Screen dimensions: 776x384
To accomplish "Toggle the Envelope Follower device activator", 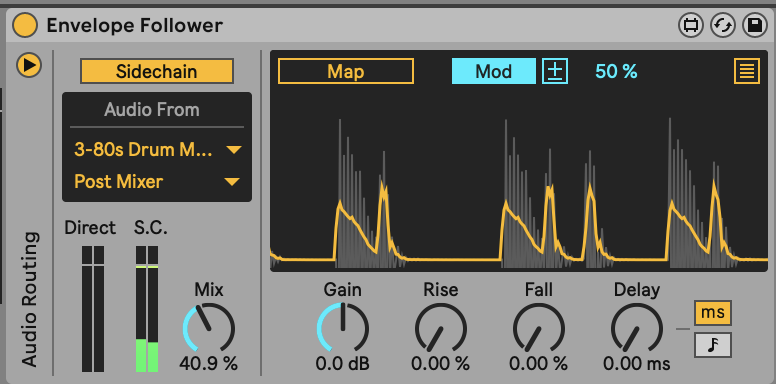I will pos(25,25).
